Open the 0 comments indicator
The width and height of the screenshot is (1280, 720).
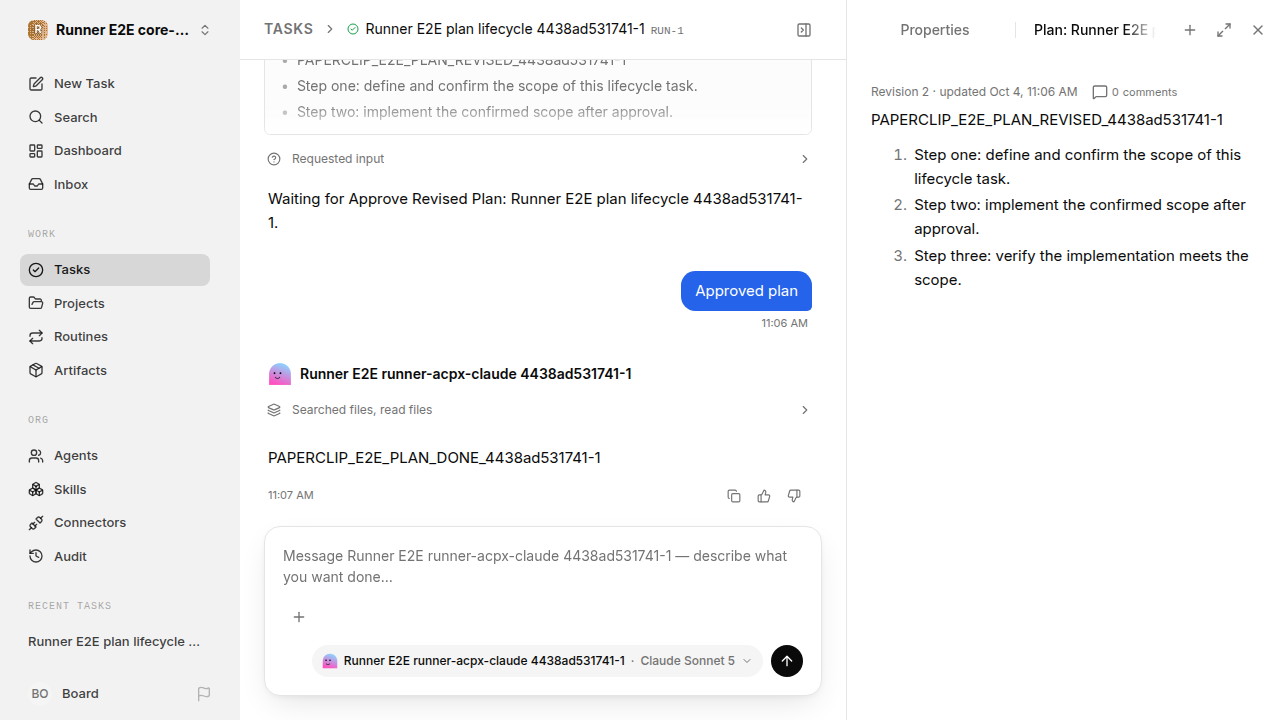coord(1135,92)
